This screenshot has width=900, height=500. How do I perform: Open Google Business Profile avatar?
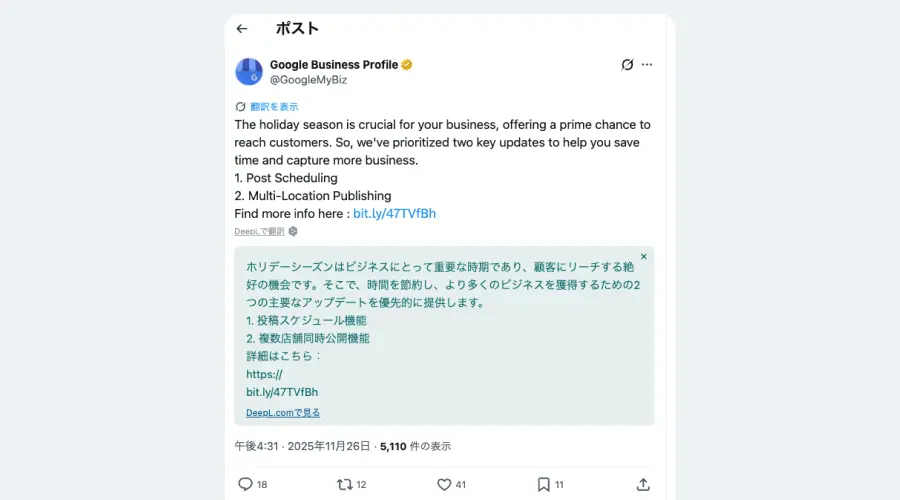[x=249, y=72]
